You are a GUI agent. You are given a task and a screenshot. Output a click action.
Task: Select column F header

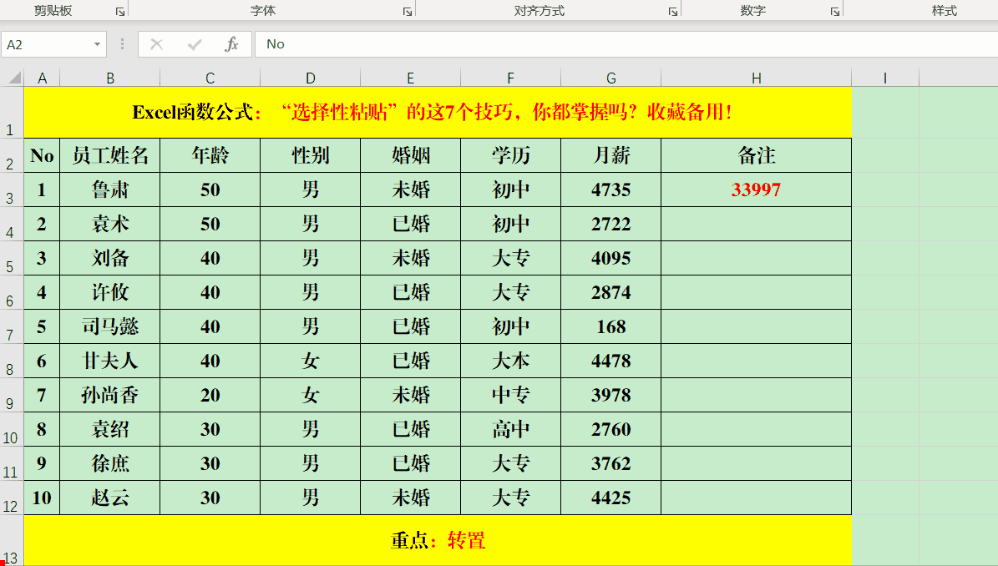pyautogui.click(x=510, y=78)
